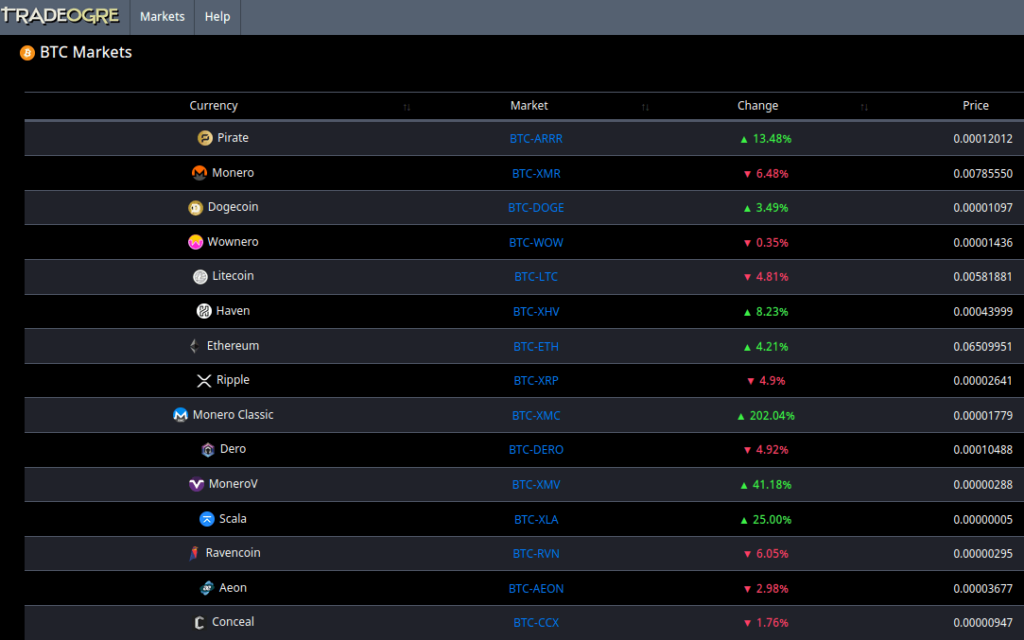Screen dimensions: 1024x640
Task: Open the BTC-CCX market link
Action: point(536,623)
